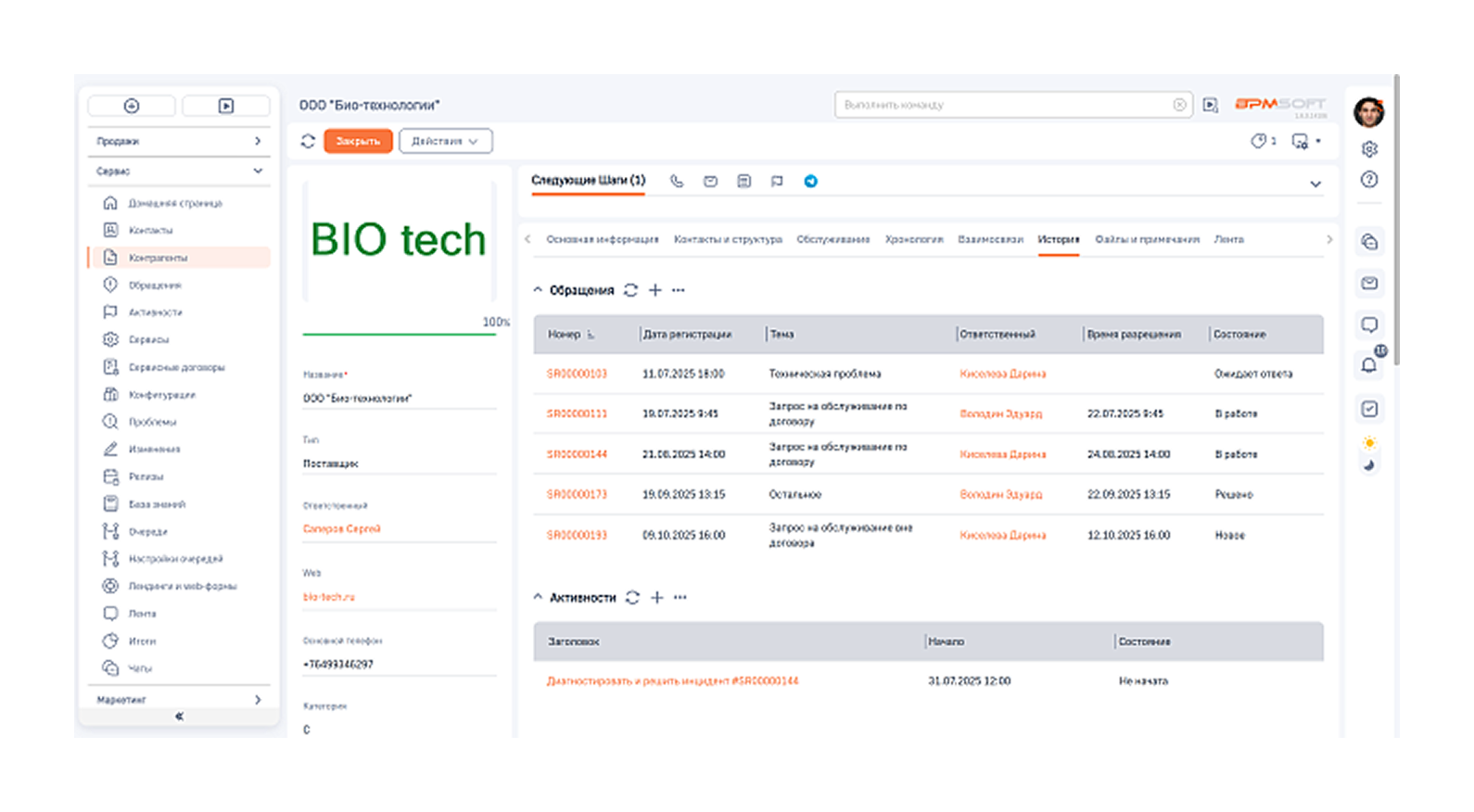Expand the Следующие Шаги panel chevron

coord(1315,184)
